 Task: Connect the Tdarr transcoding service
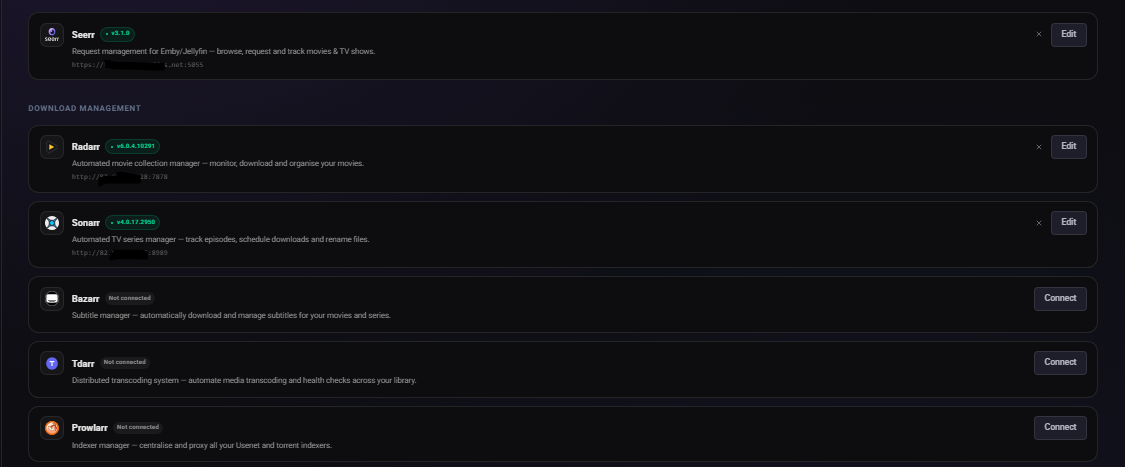1060,362
